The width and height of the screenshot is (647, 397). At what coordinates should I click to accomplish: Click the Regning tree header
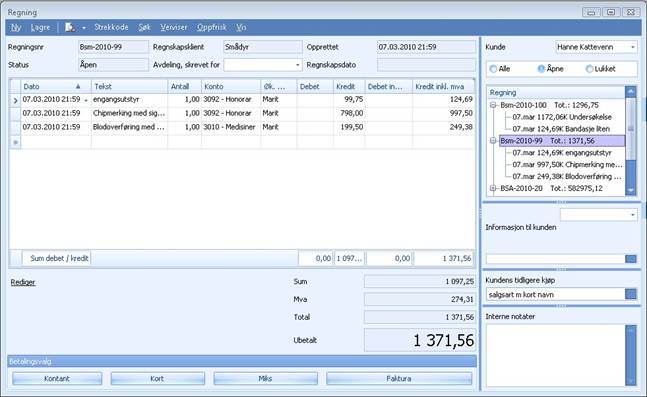coord(556,92)
